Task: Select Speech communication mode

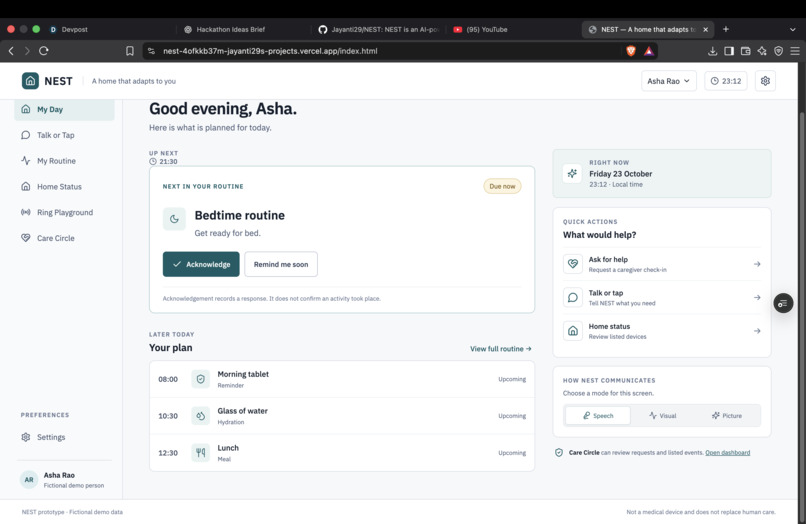Action: [x=598, y=415]
